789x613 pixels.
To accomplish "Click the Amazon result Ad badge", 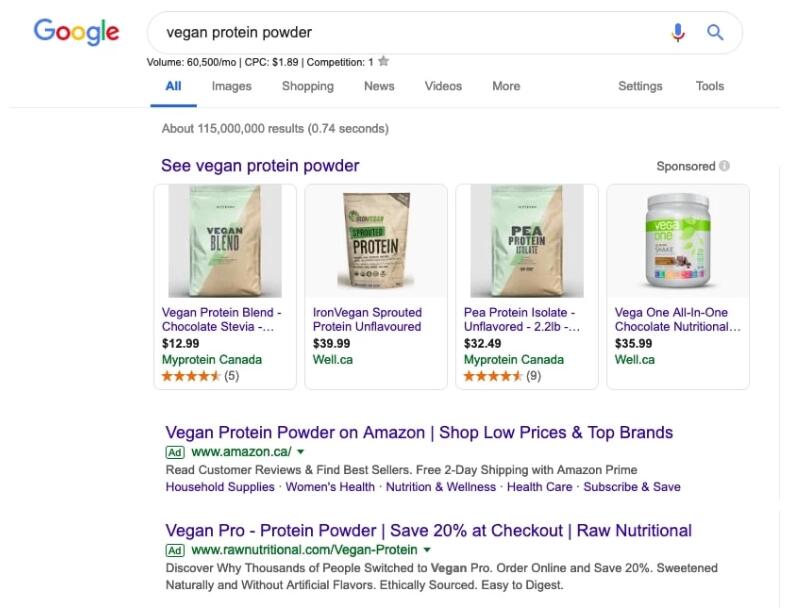I will point(175,452).
